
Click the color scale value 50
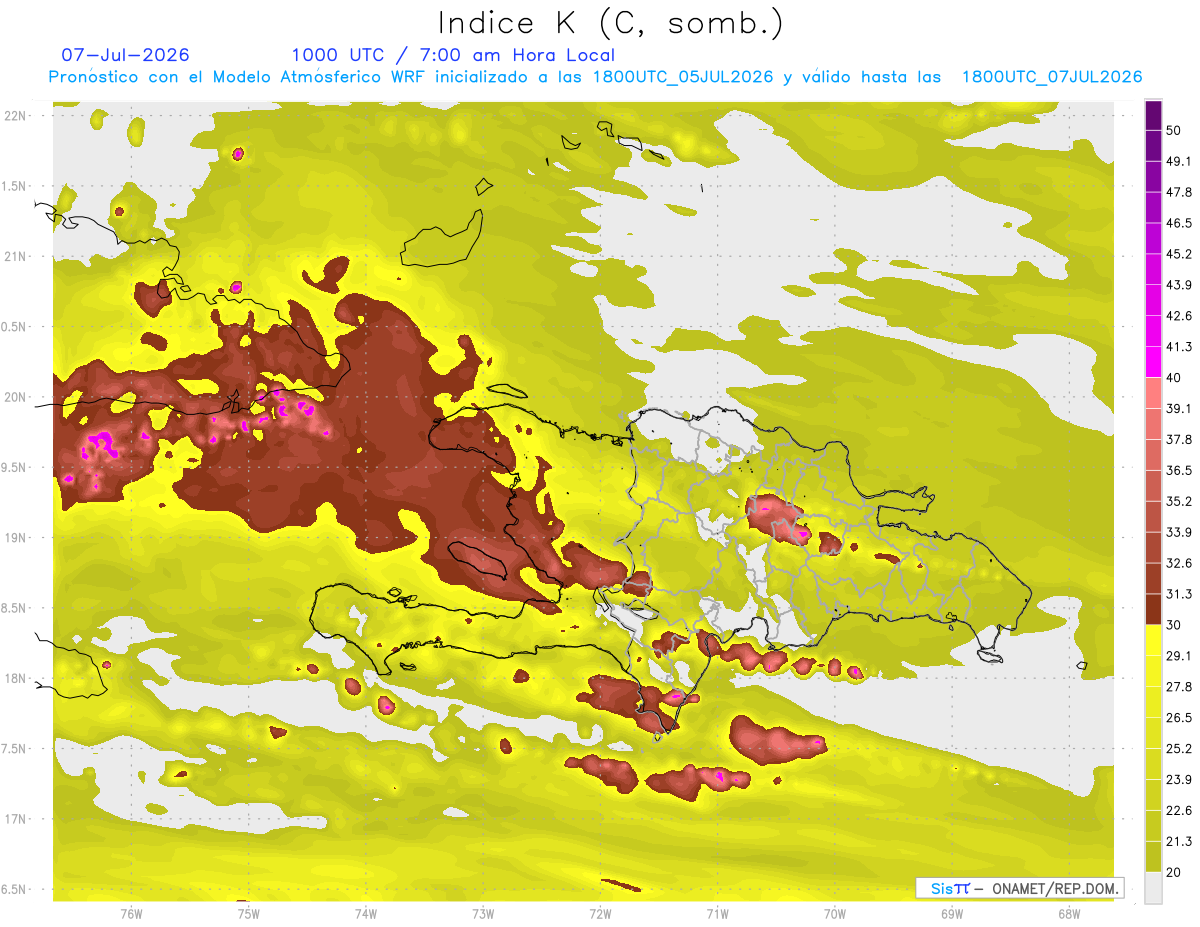tap(1174, 130)
